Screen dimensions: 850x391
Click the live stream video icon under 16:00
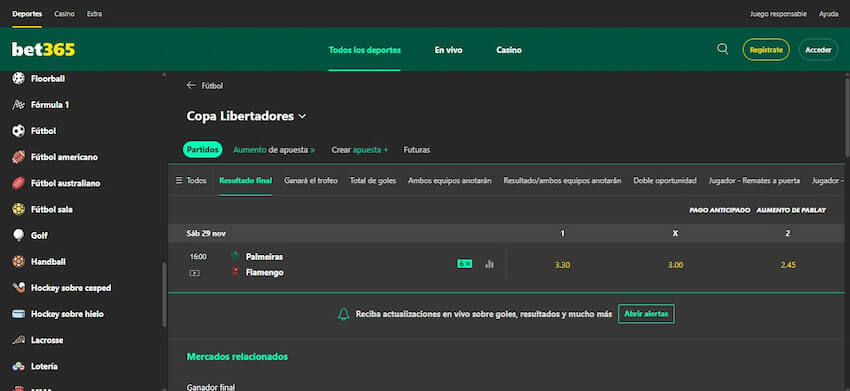[x=195, y=273]
